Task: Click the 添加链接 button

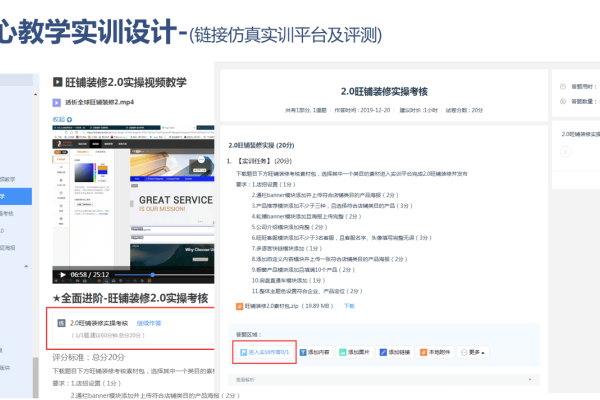Action: pyautogui.click(x=395, y=352)
